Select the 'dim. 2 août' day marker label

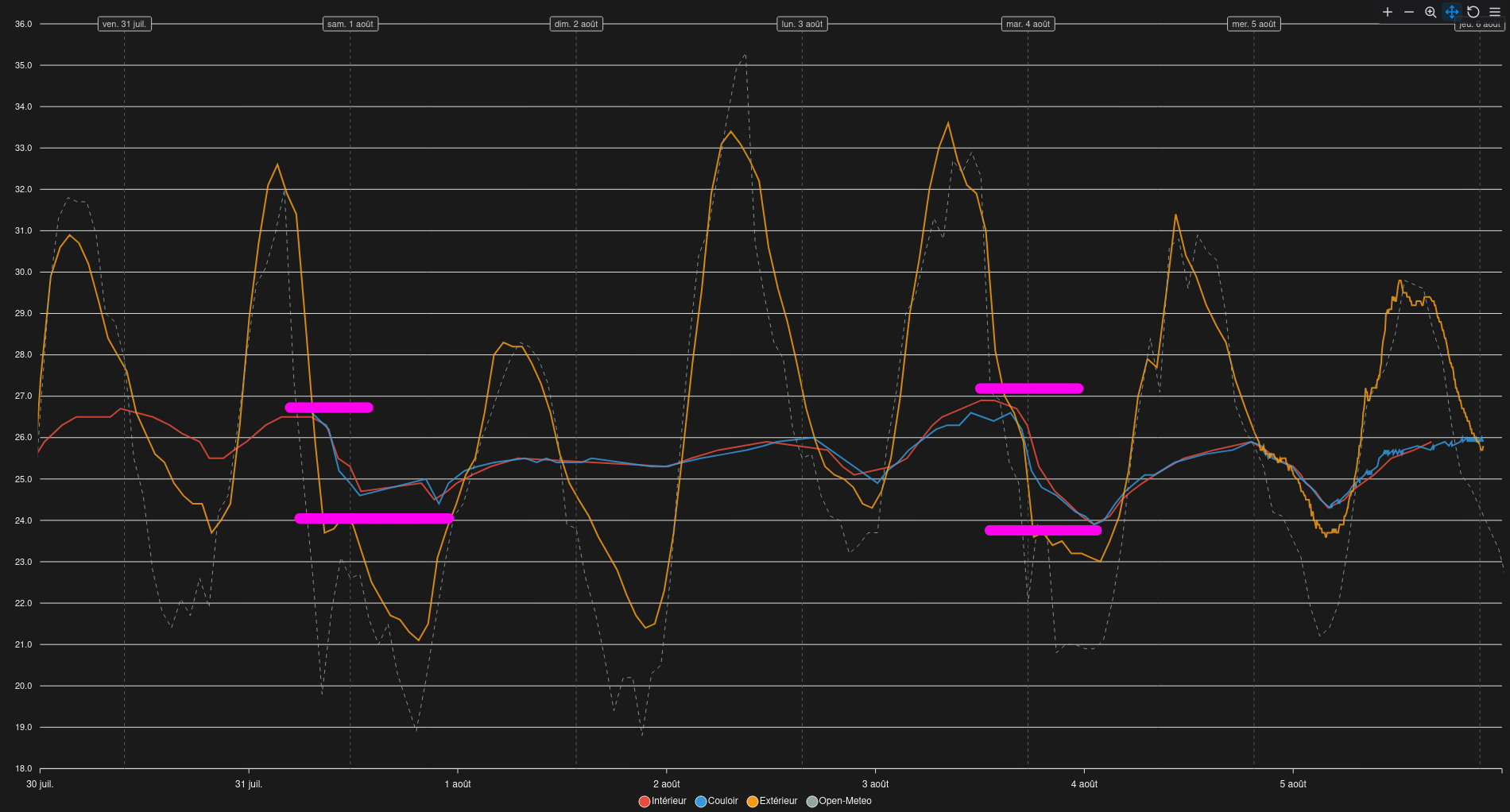click(x=576, y=24)
